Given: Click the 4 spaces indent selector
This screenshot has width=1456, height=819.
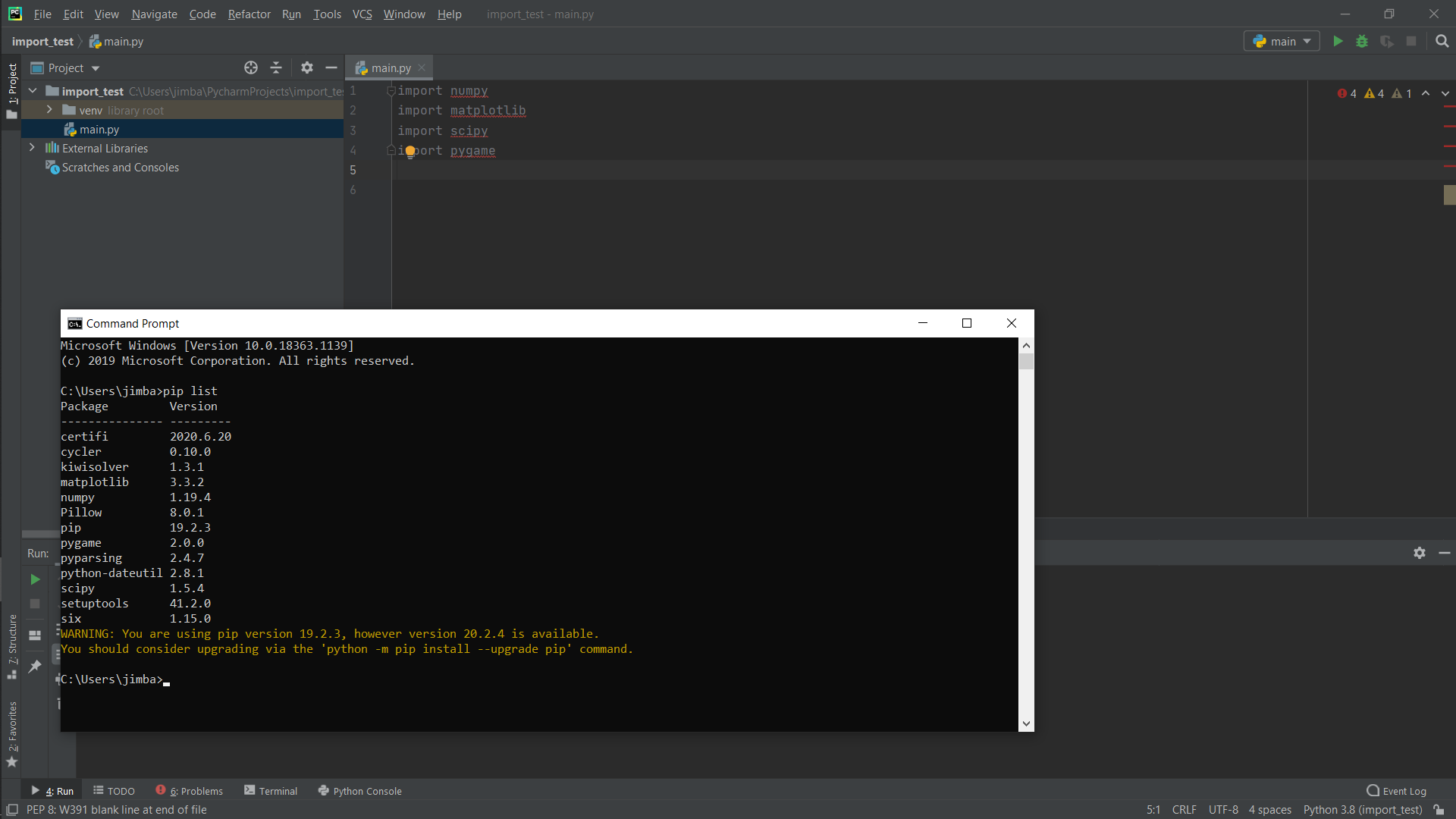Looking at the screenshot, I should click(1269, 810).
